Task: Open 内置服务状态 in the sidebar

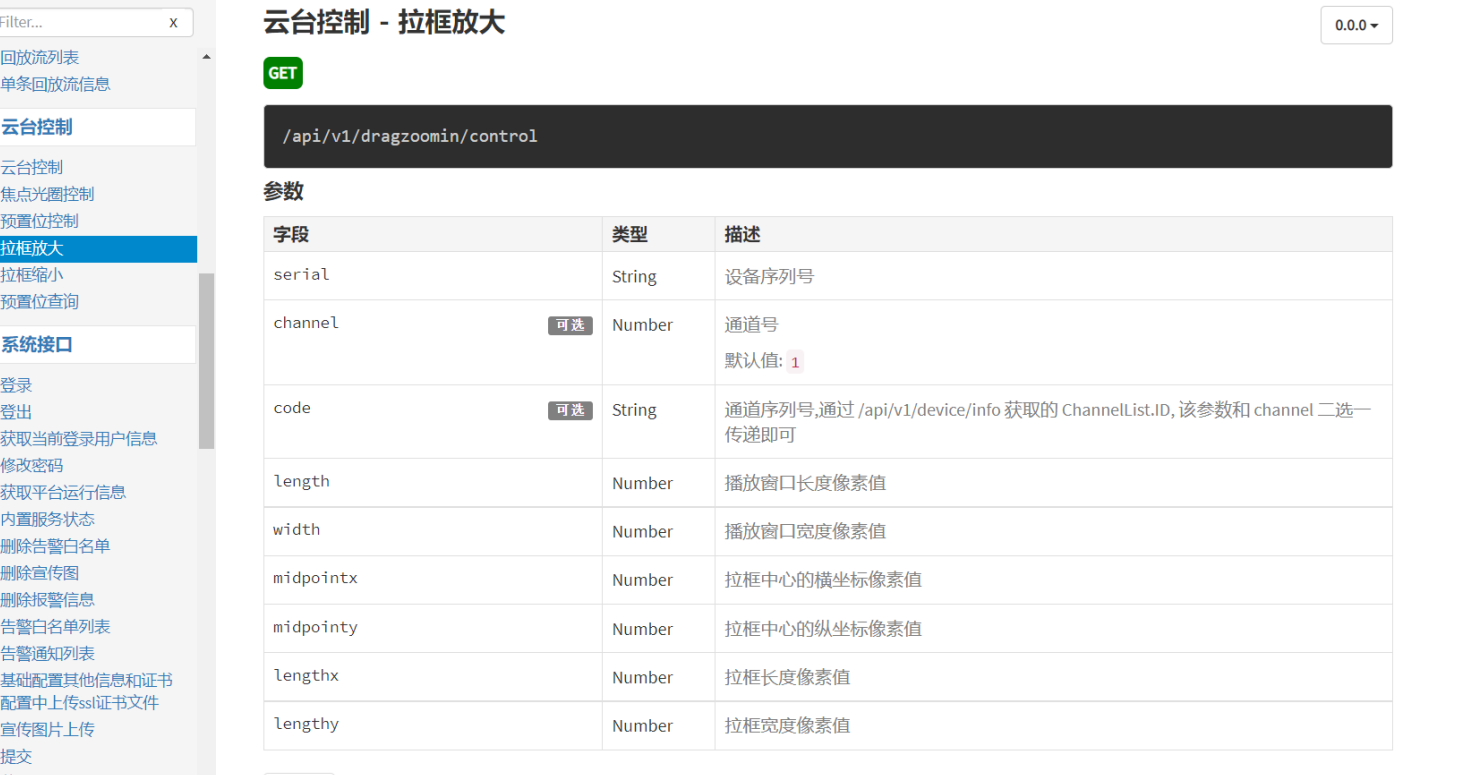Action: click(47, 520)
